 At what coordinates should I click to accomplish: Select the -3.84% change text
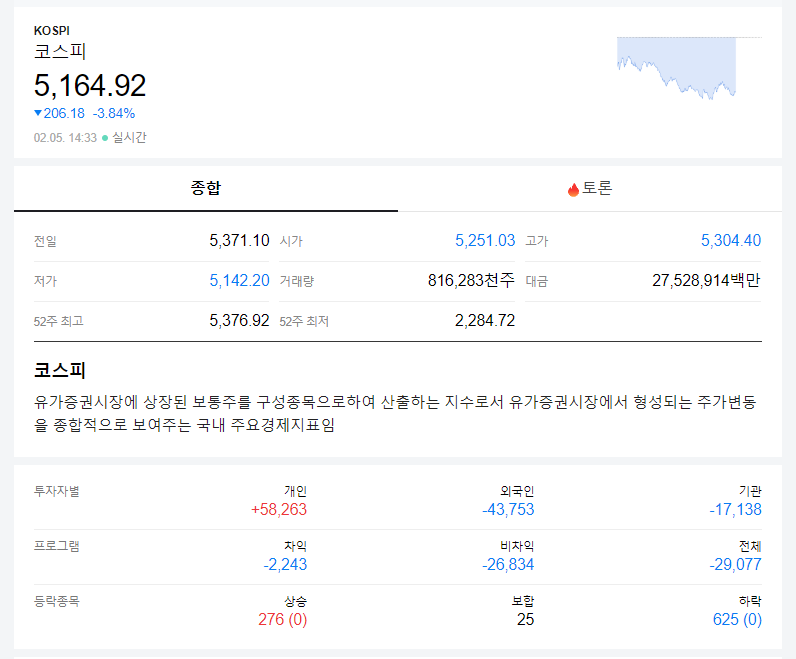coord(114,113)
